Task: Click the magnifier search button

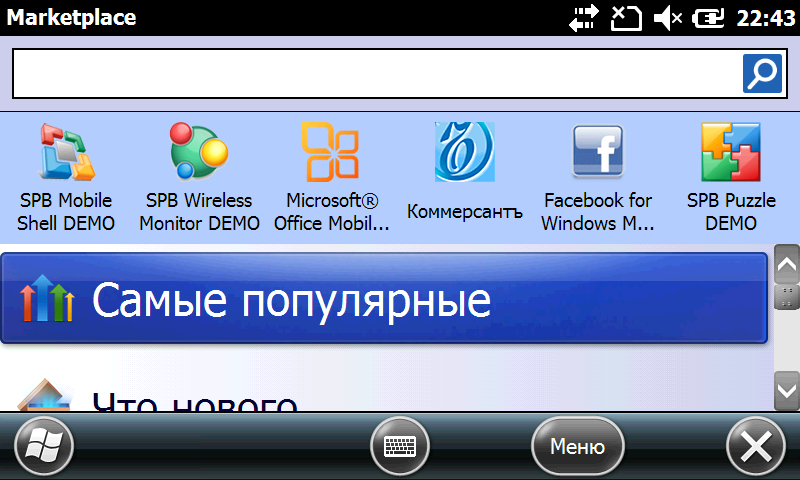Action: pos(762,73)
